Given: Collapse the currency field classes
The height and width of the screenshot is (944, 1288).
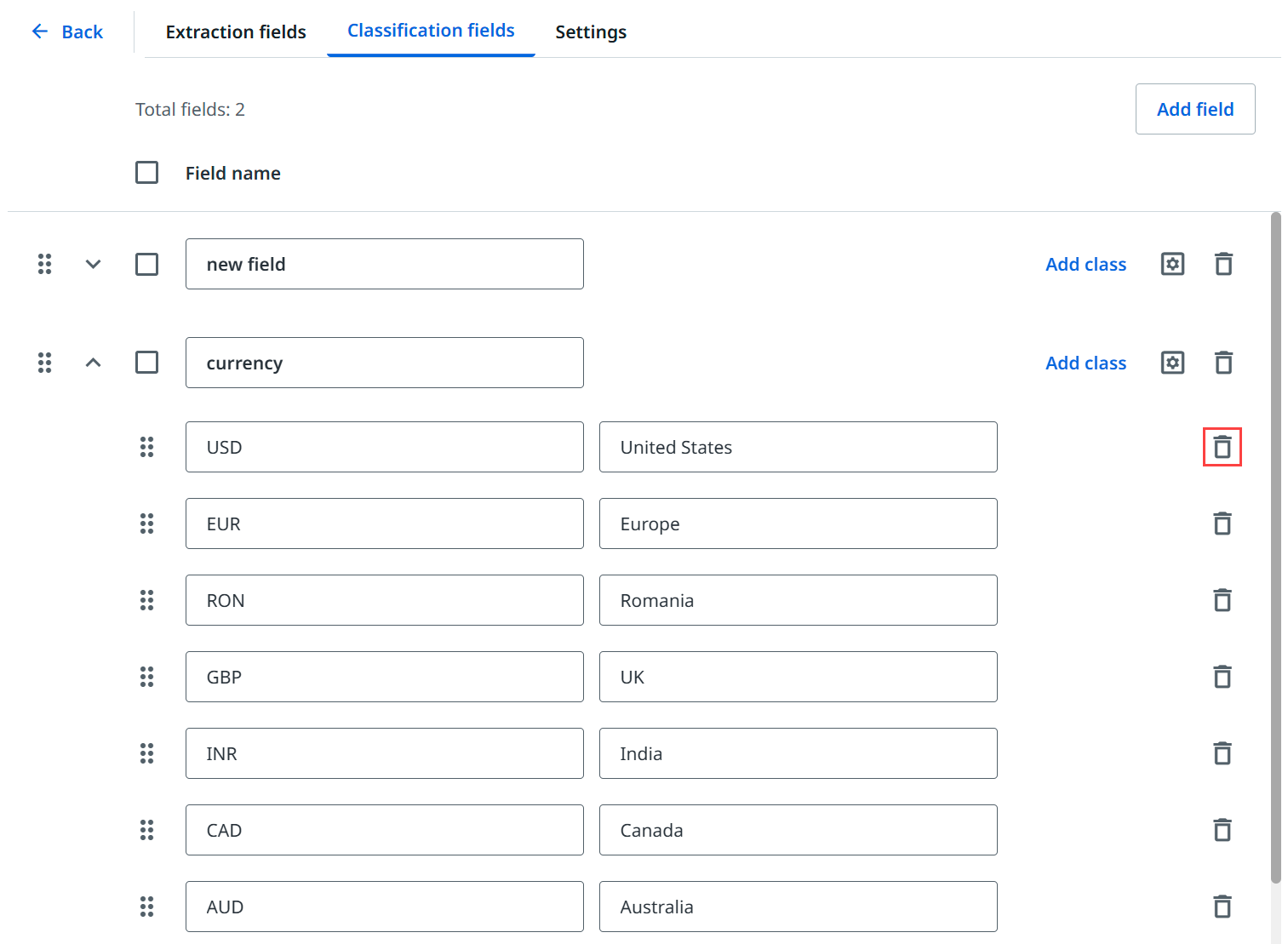Looking at the screenshot, I should pos(94,363).
